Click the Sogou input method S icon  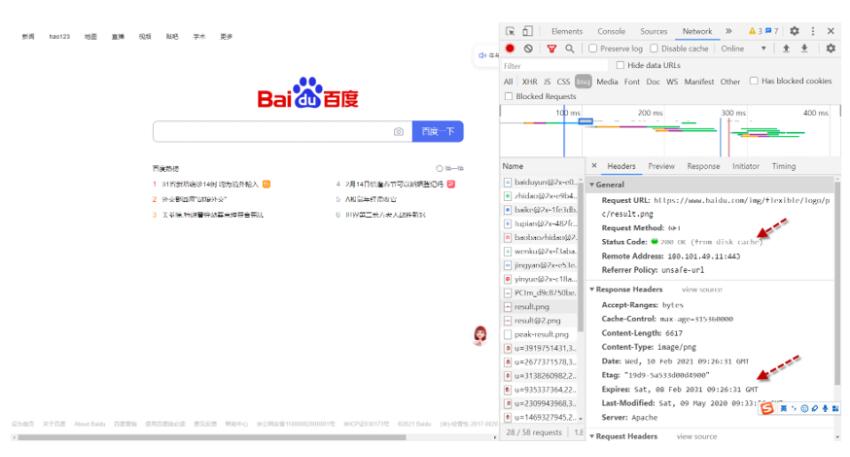point(767,408)
